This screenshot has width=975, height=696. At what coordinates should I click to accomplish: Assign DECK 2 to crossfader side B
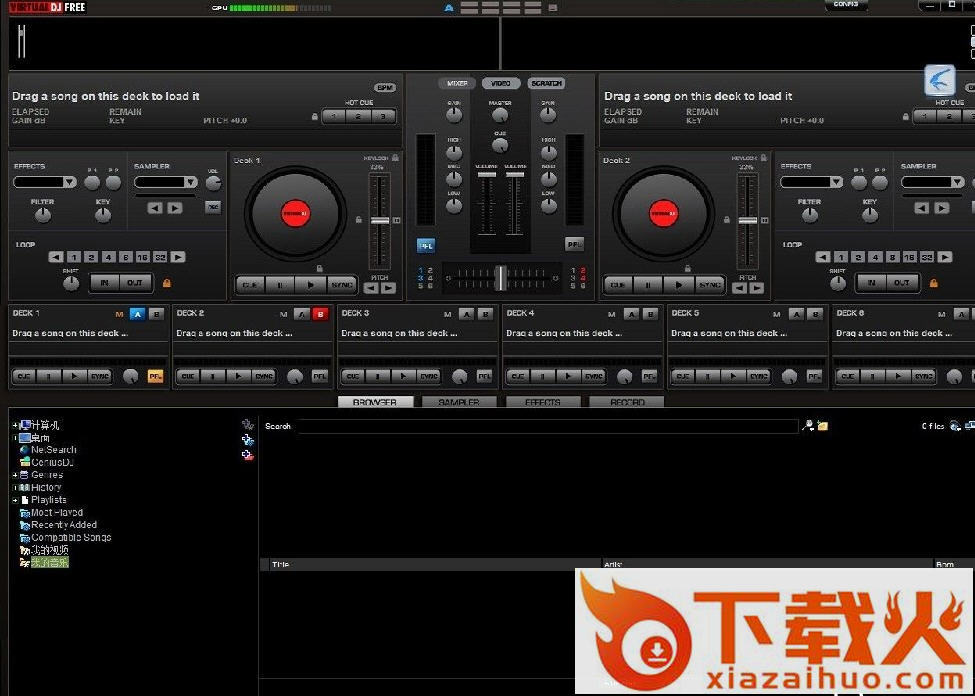[x=320, y=314]
